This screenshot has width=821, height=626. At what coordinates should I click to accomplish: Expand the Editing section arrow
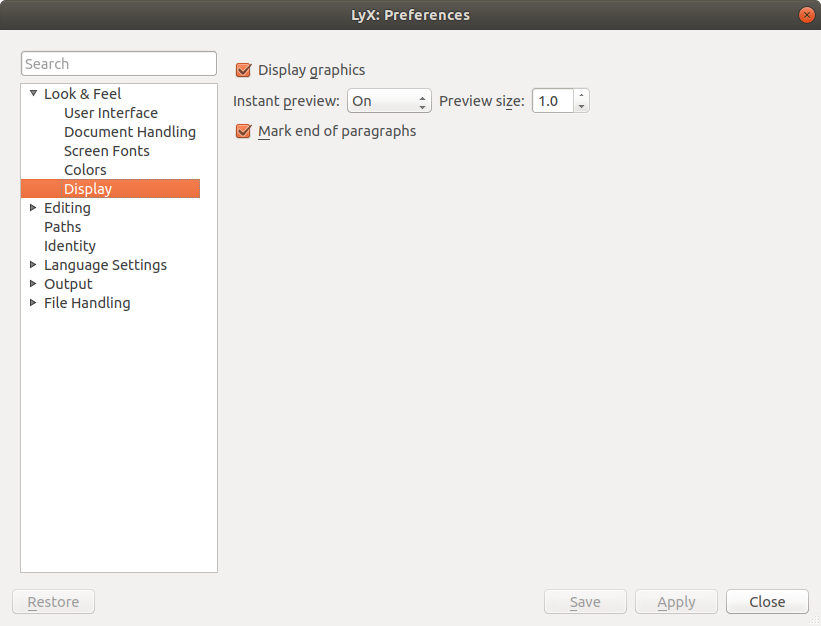point(33,208)
